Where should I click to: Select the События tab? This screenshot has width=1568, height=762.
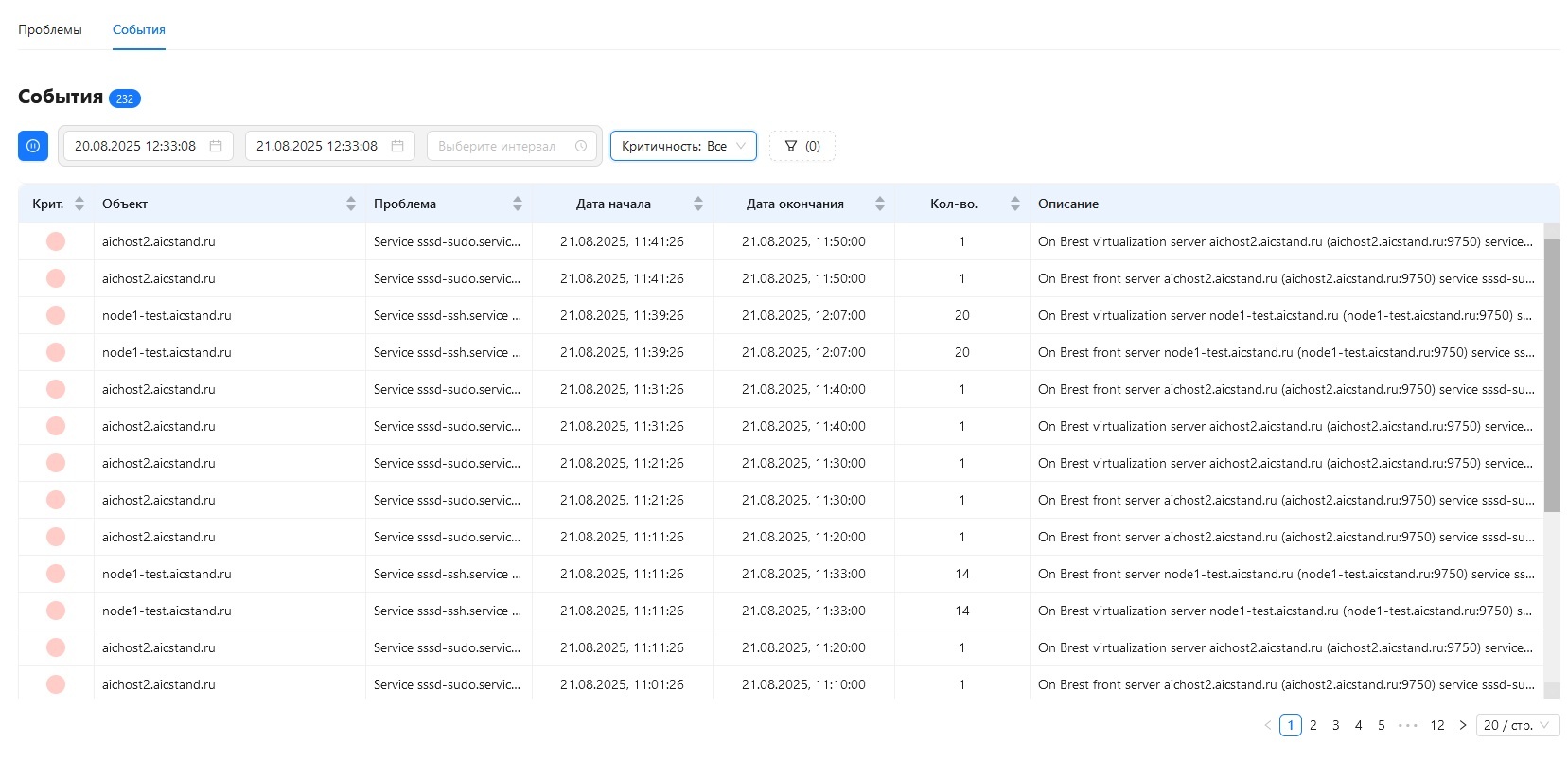click(x=139, y=29)
